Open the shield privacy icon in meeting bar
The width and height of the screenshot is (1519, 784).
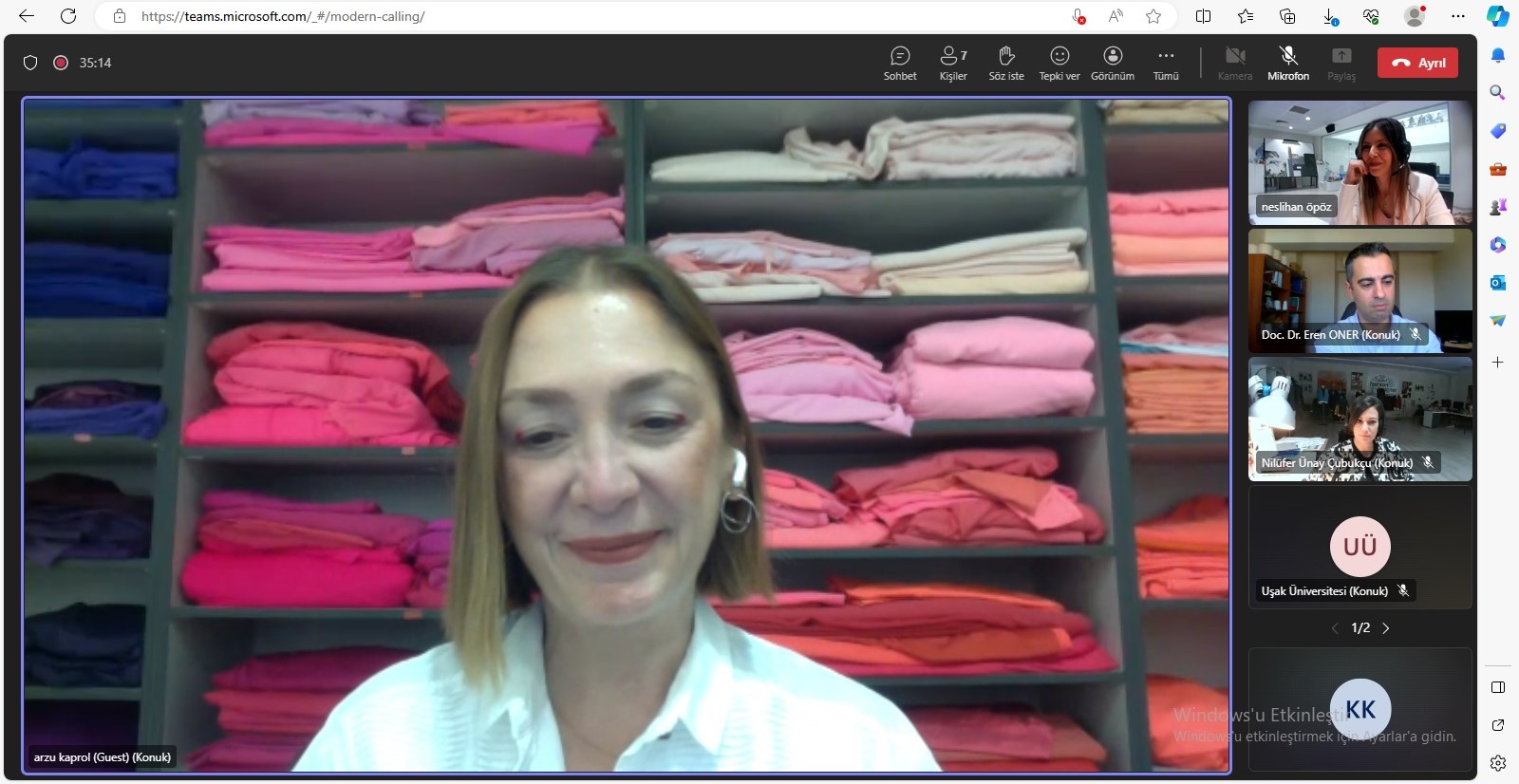30,63
